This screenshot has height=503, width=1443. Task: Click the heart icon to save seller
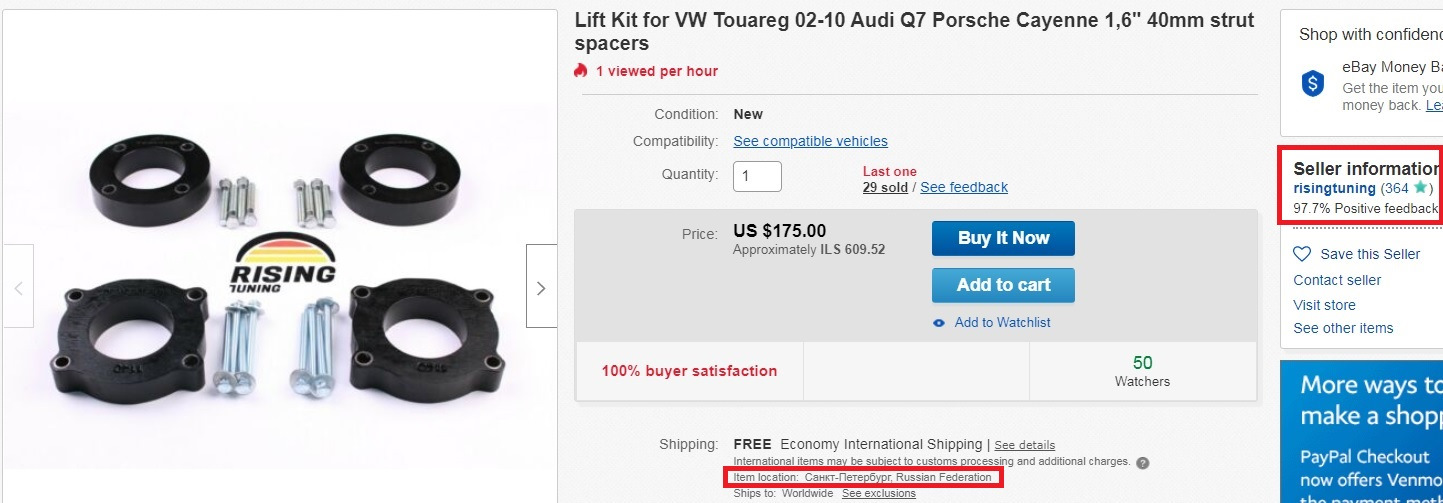point(1301,254)
